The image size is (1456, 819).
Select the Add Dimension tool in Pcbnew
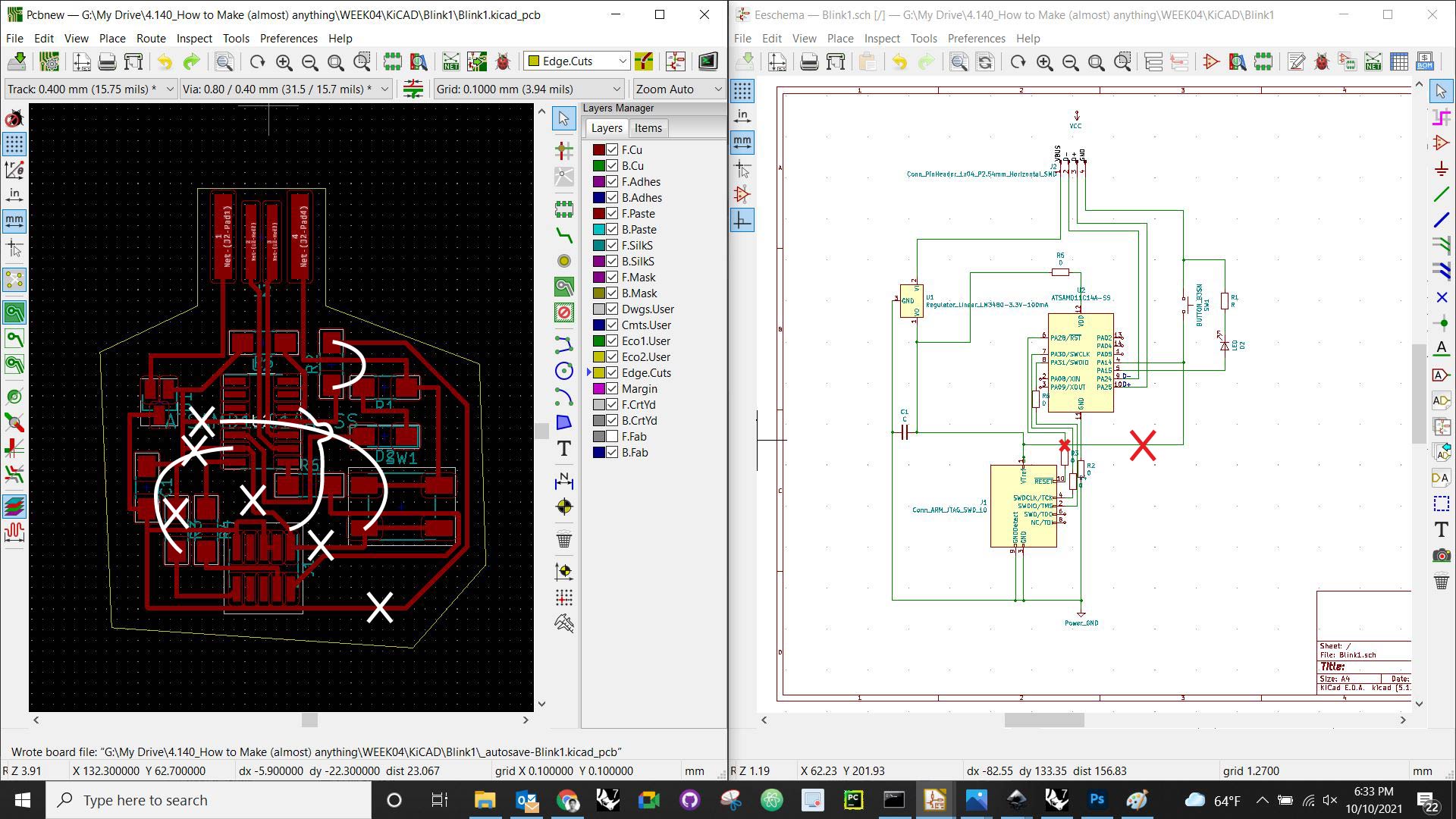click(563, 480)
